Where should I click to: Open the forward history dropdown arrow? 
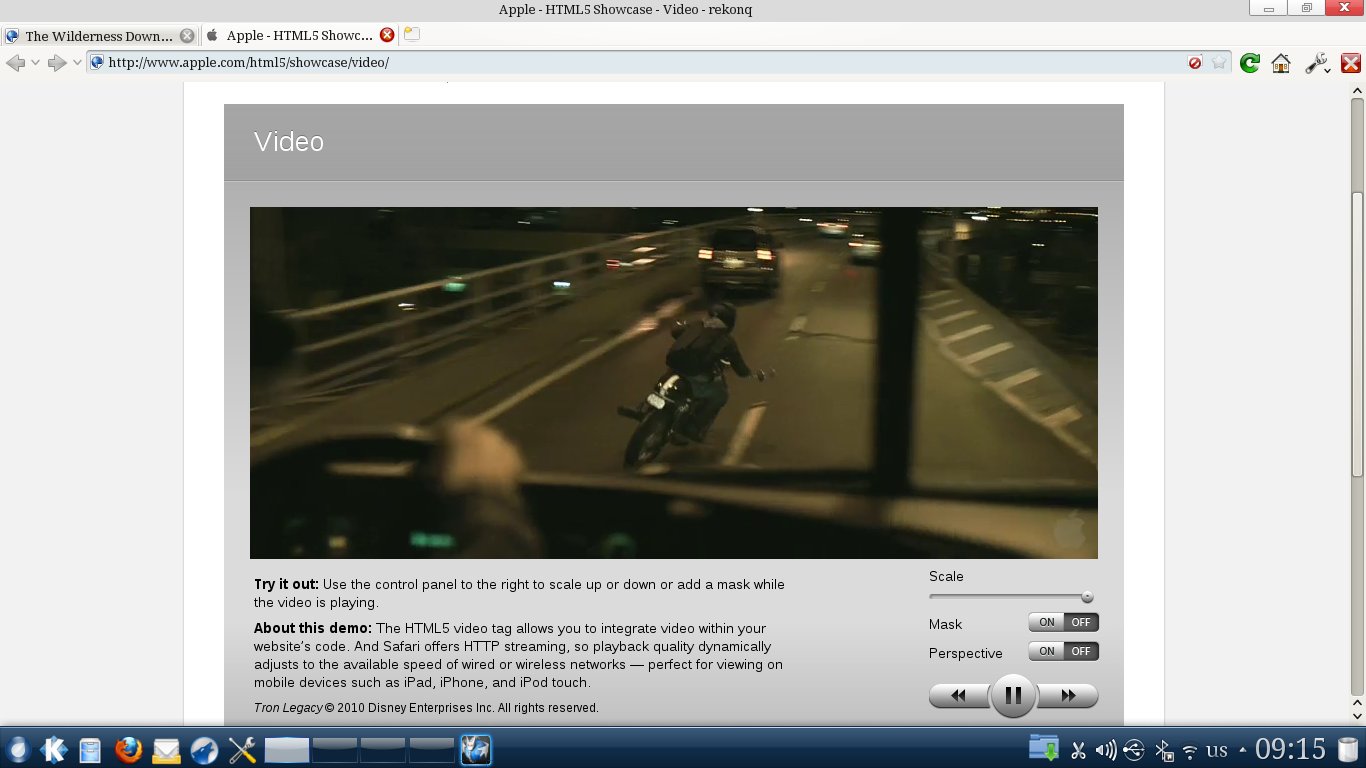pos(77,63)
